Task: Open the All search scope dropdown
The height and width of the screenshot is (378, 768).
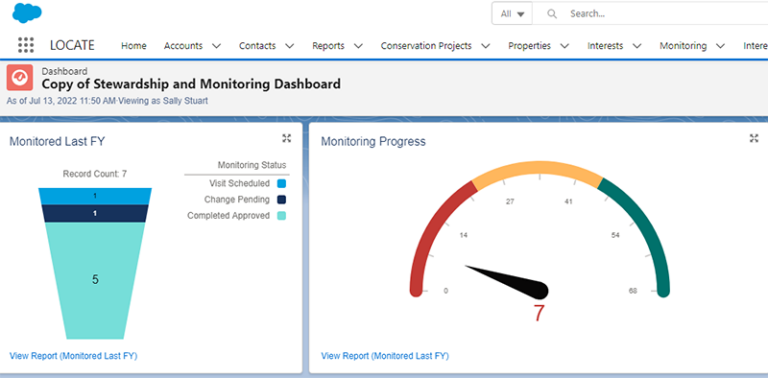Action: [512, 14]
